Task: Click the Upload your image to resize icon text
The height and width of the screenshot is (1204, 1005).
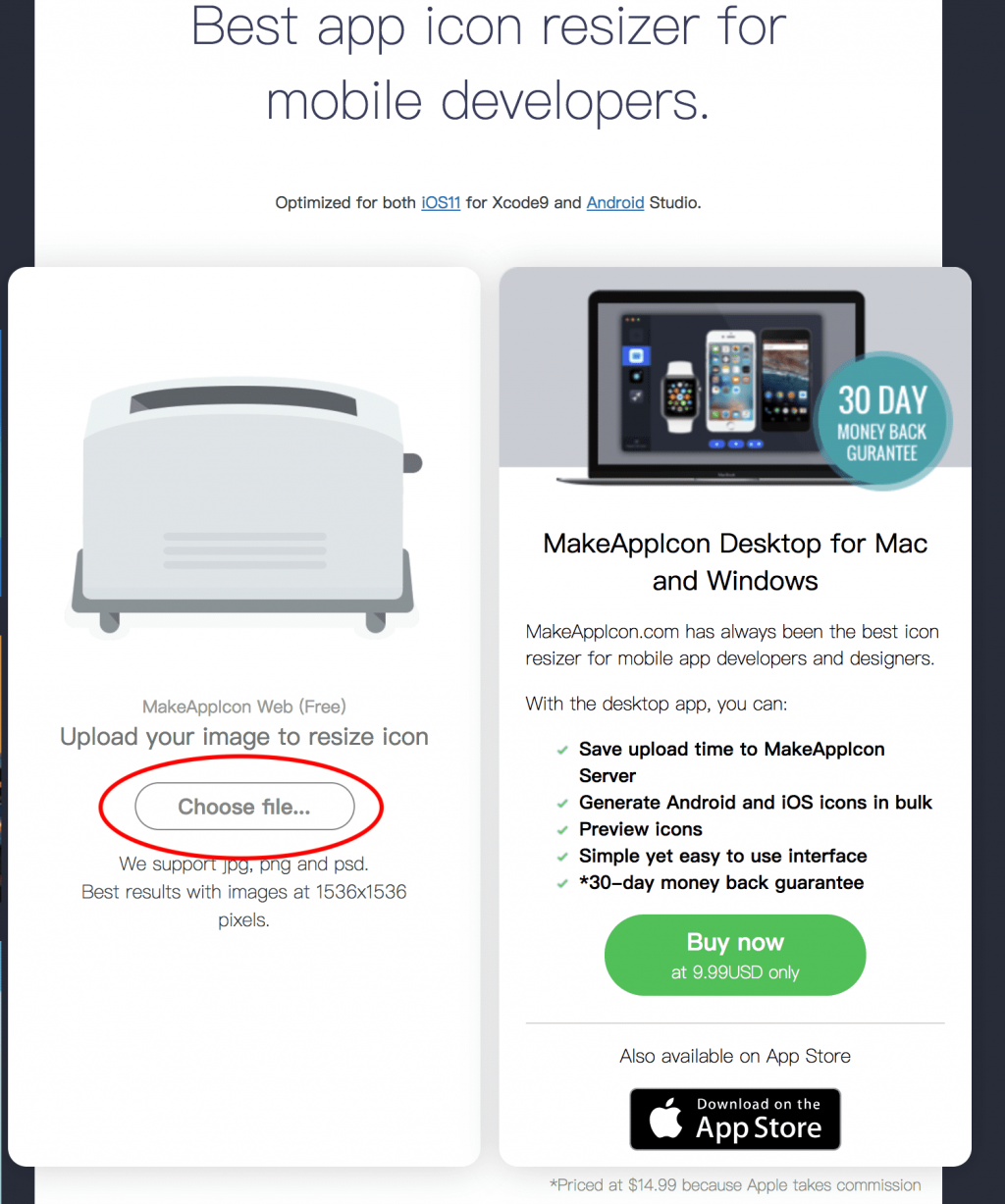Action: pos(244,737)
